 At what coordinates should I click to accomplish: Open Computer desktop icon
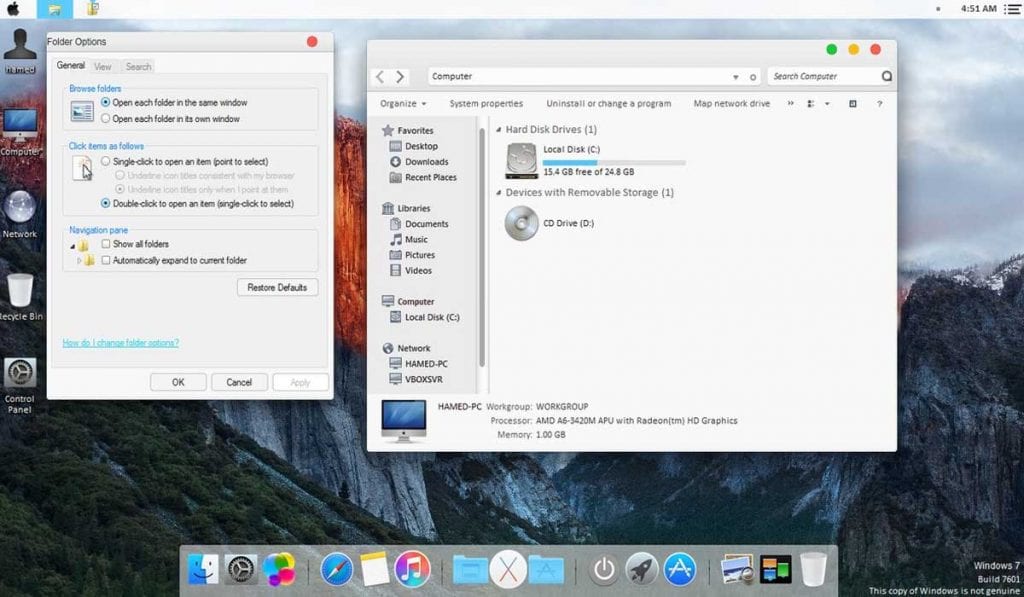click(x=20, y=133)
